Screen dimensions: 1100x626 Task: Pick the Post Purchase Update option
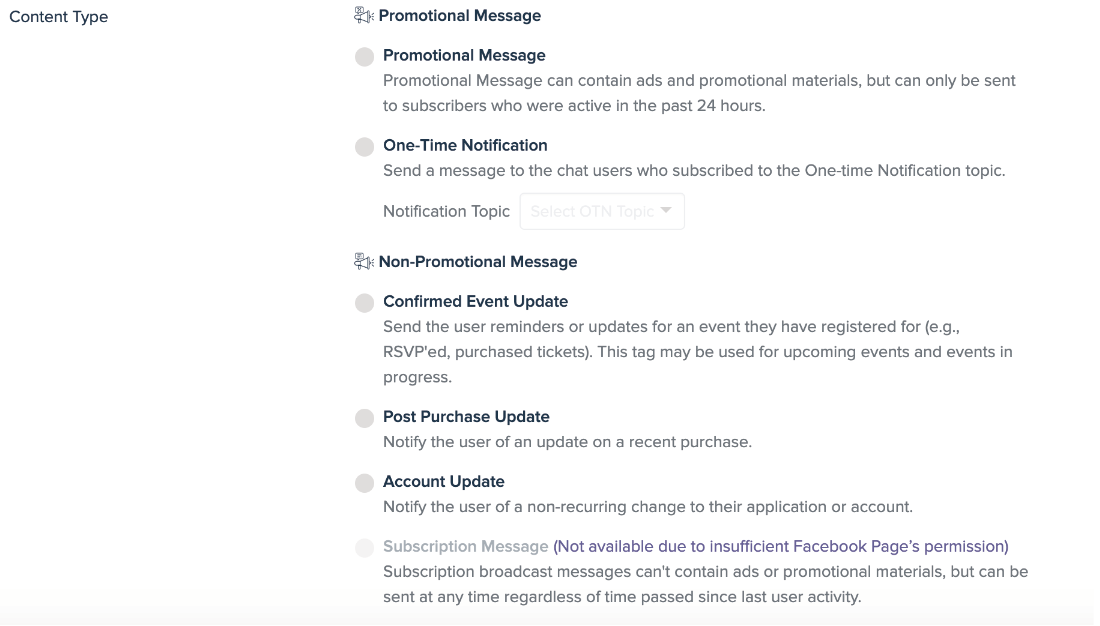(365, 418)
